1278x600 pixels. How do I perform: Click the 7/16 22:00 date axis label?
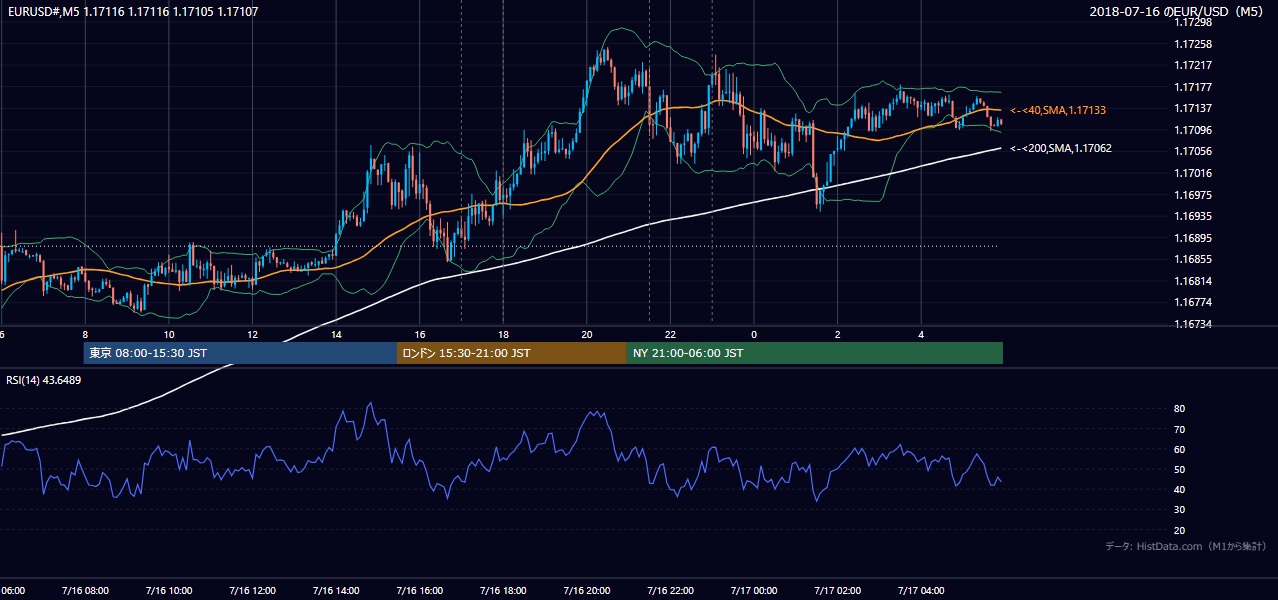click(670, 591)
